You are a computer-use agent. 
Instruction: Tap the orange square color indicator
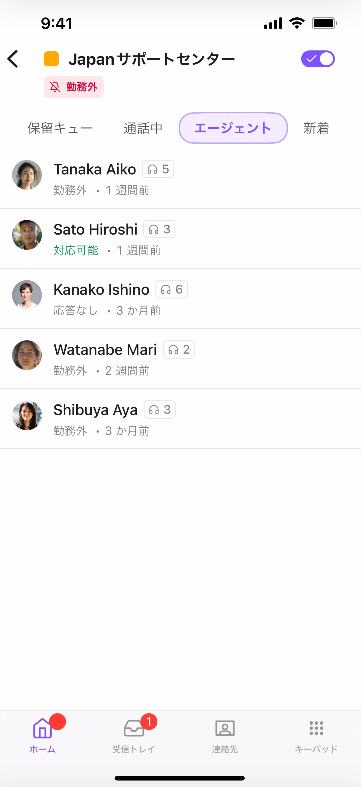tap(51, 59)
